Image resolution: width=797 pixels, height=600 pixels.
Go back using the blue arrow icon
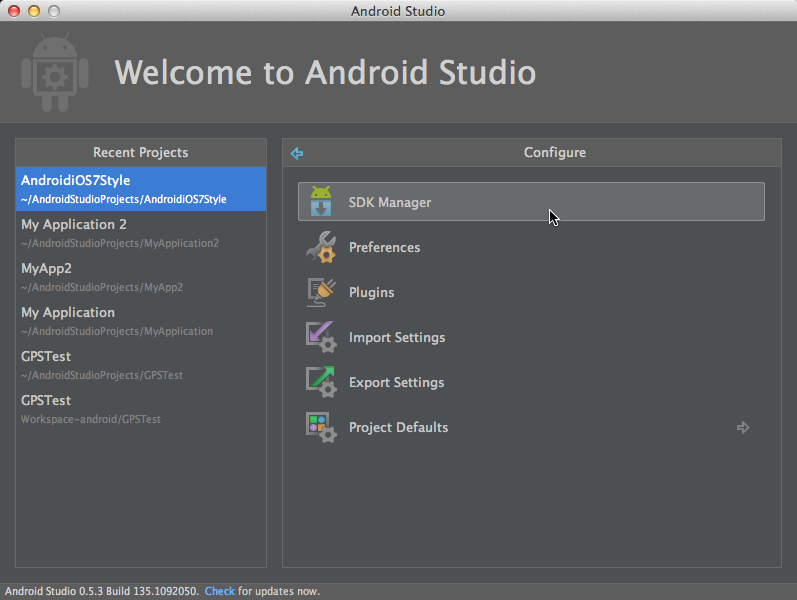tap(297, 153)
